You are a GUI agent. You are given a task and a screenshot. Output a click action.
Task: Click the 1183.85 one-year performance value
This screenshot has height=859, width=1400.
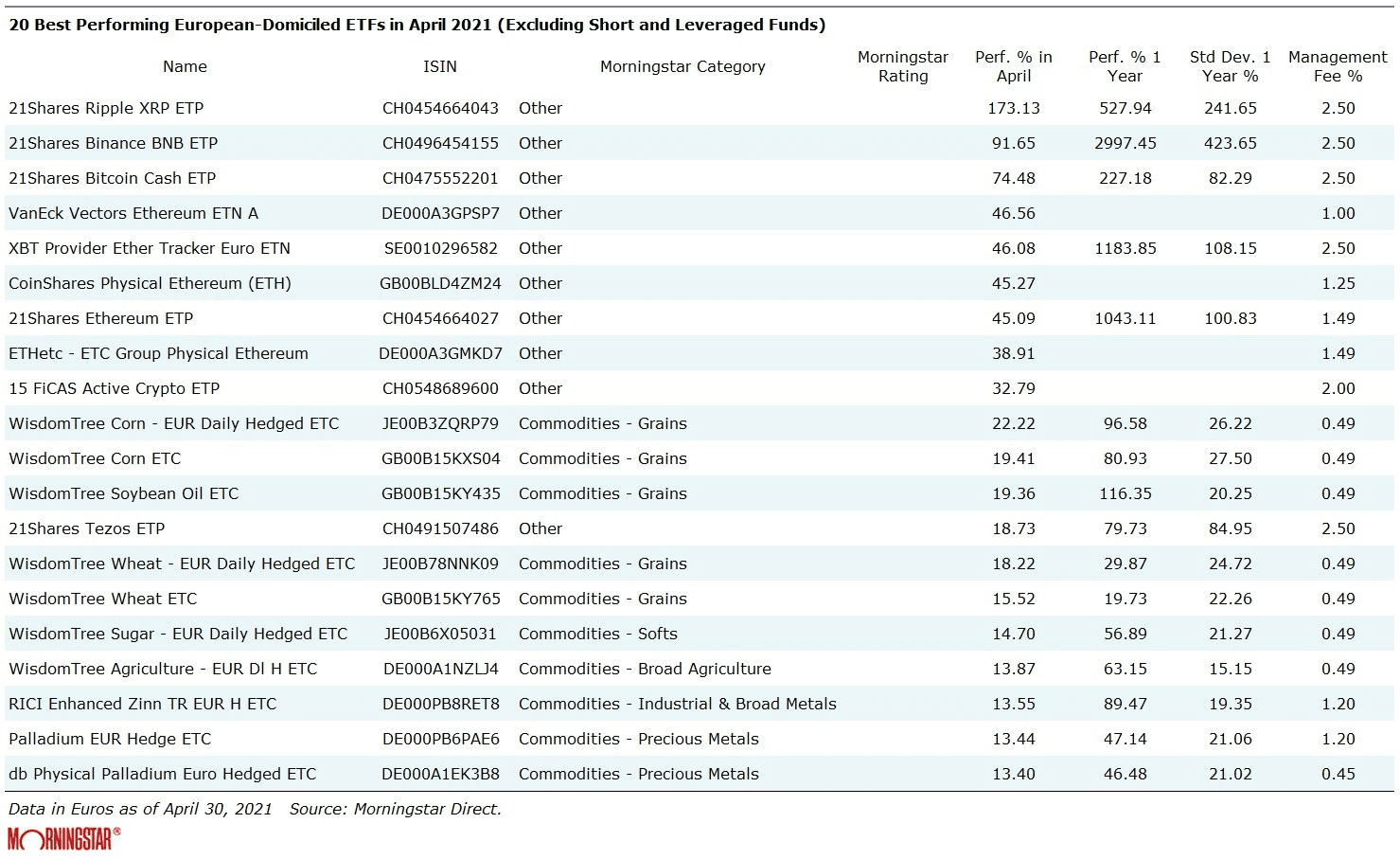1125,248
